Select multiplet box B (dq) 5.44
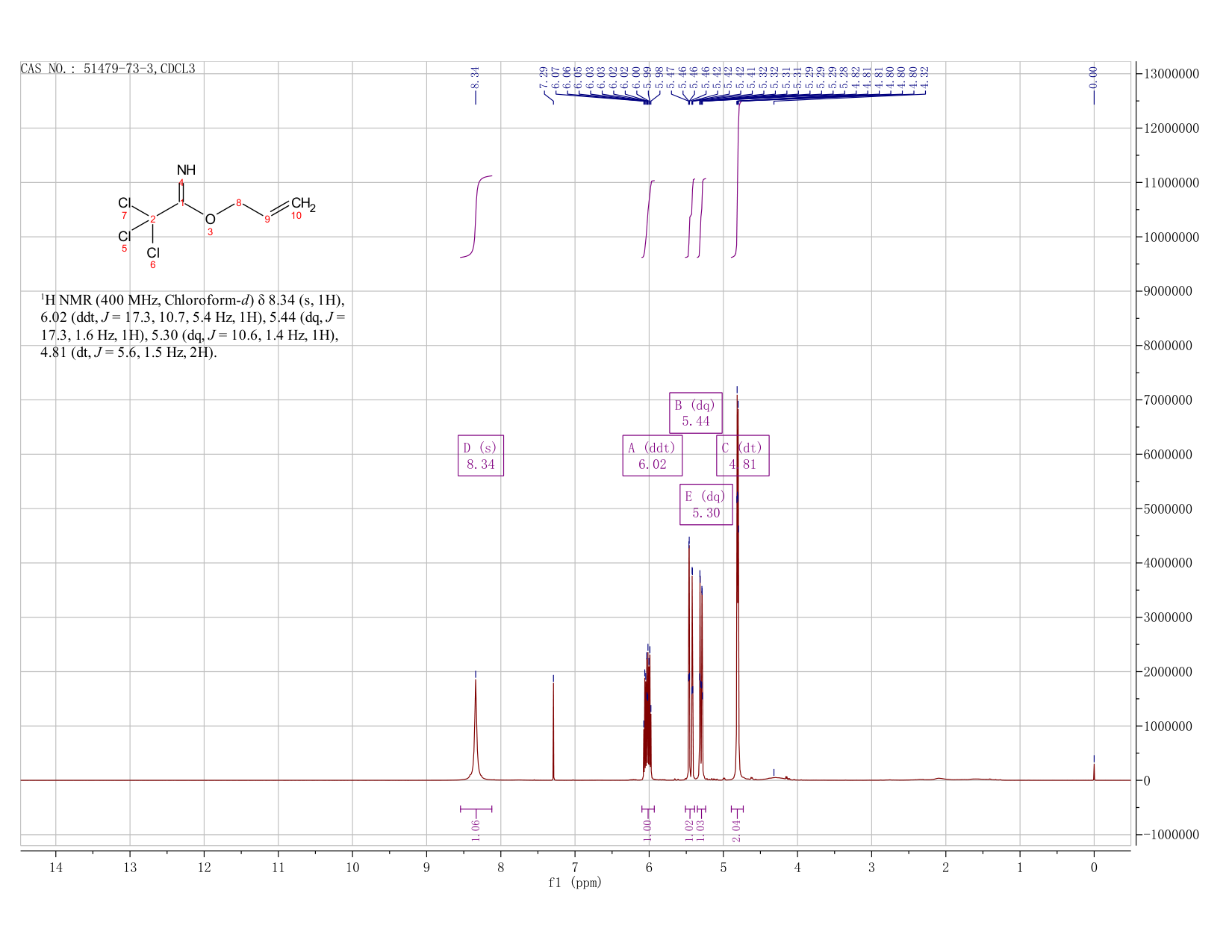Viewport: 1232px width, 952px height. tap(696, 413)
